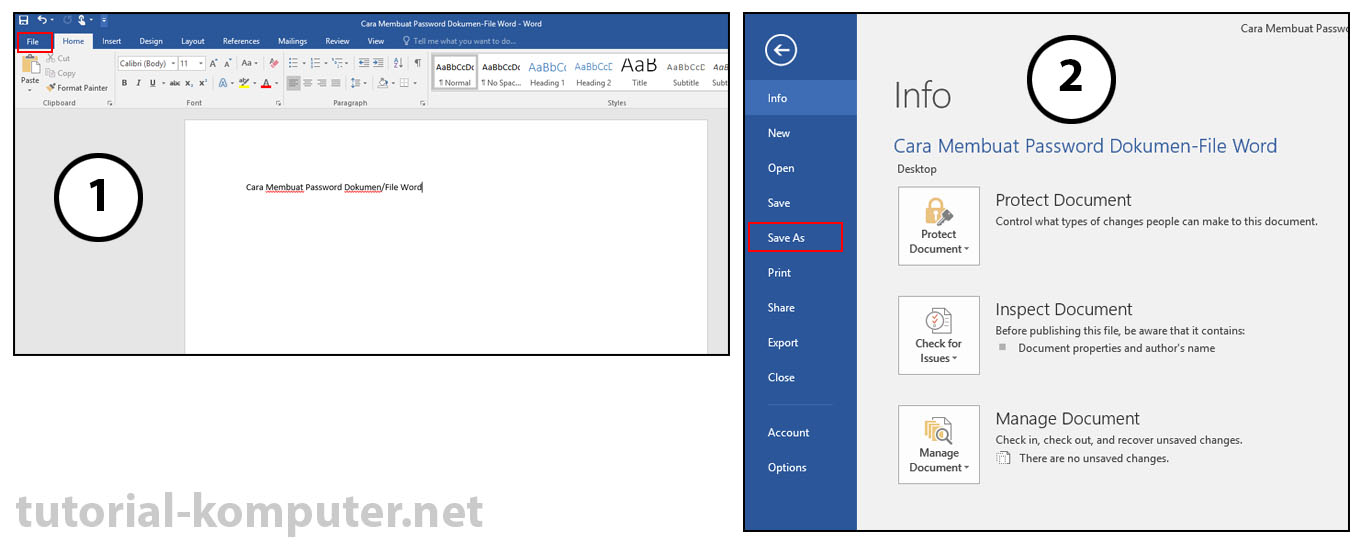Click the Multilevel List icon
This screenshot has height=546, width=1366.
pos(338,63)
